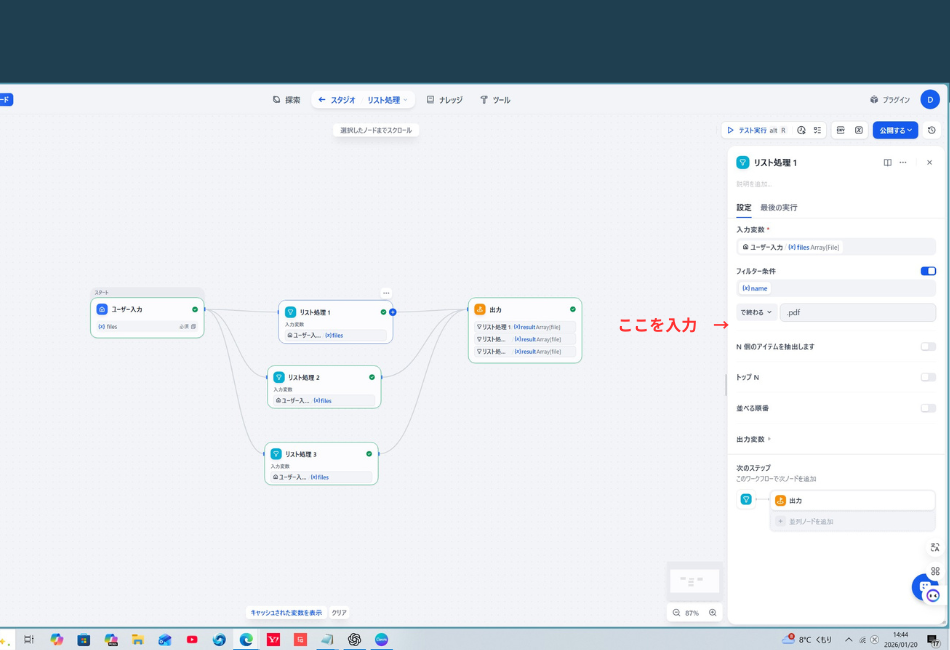The image size is (950, 650).
Task: Open the split-view book icon on node panel
Action: point(886,162)
